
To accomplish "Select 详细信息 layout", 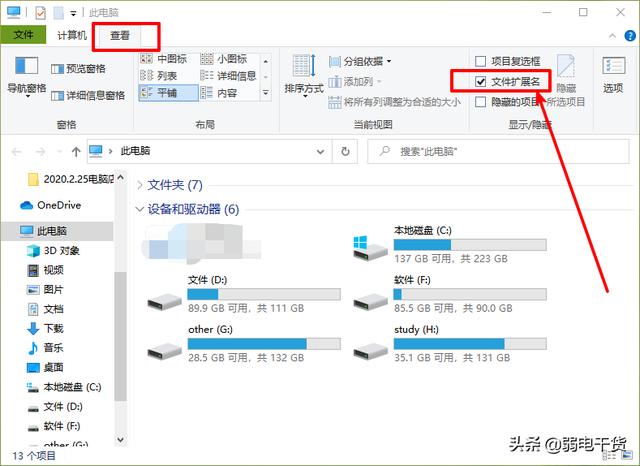I will [228, 75].
